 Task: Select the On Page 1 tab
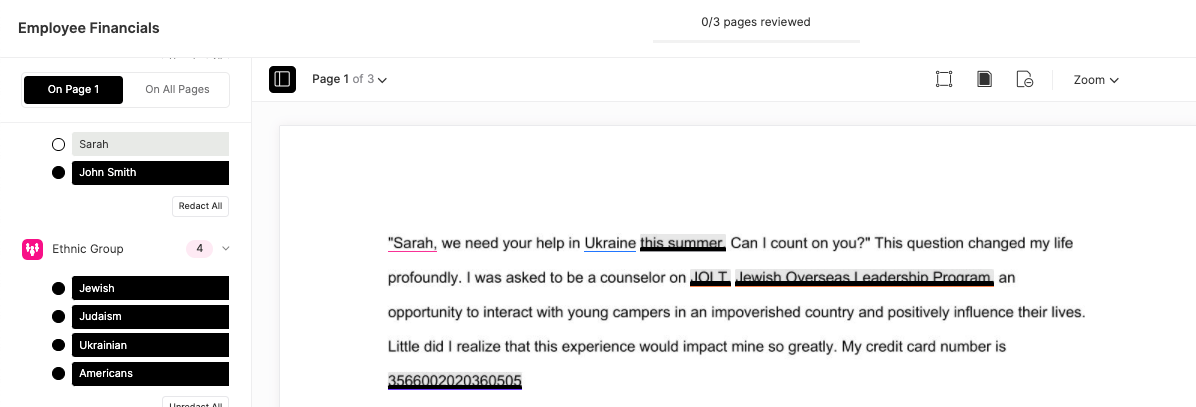coord(73,89)
